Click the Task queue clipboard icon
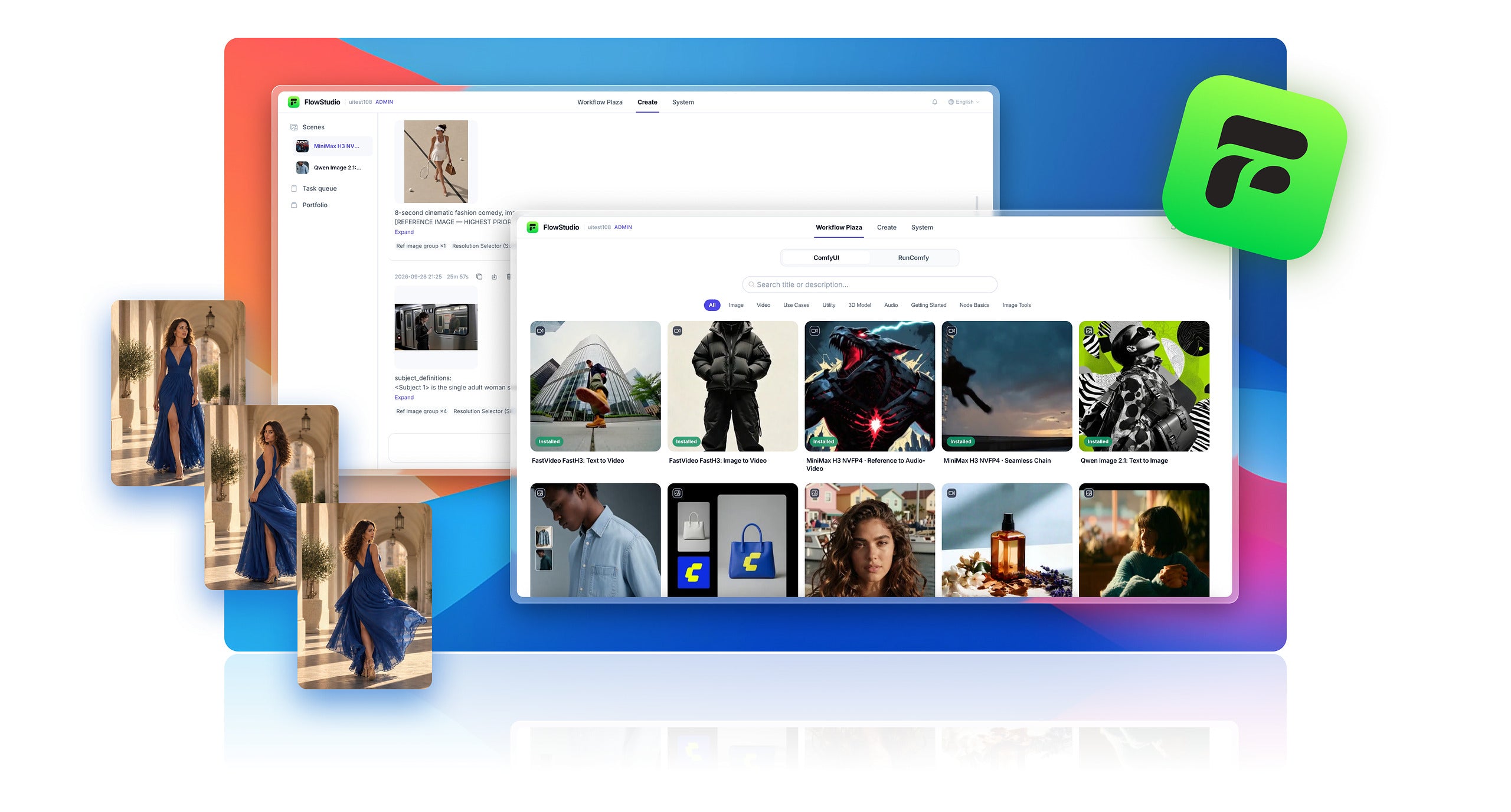This screenshot has height=812, width=1511. tap(294, 188)
